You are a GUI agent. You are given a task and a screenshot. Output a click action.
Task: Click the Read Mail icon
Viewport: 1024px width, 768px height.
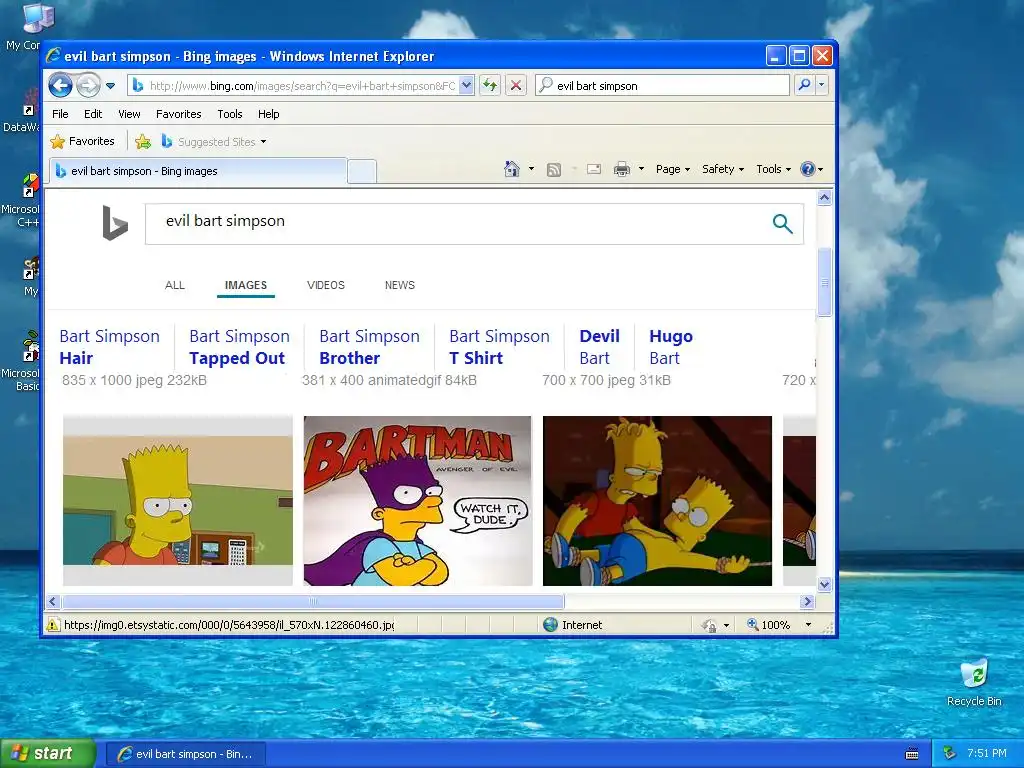594,169
